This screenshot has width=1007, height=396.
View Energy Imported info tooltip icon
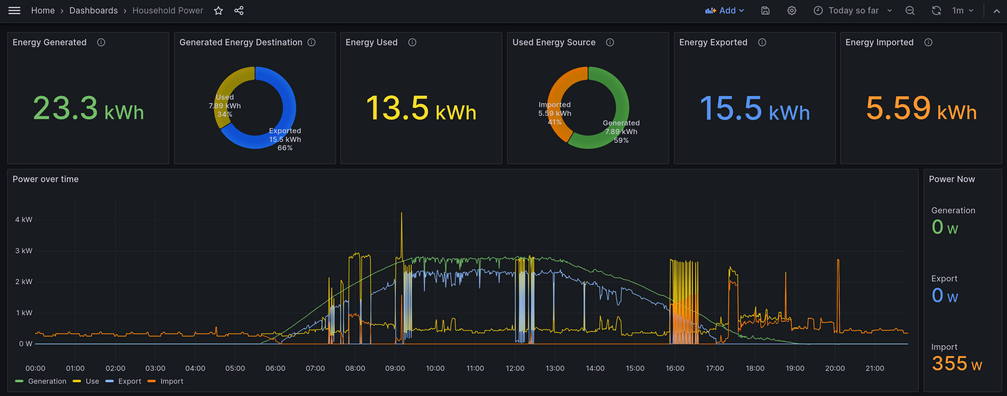(x=928, y=42)
